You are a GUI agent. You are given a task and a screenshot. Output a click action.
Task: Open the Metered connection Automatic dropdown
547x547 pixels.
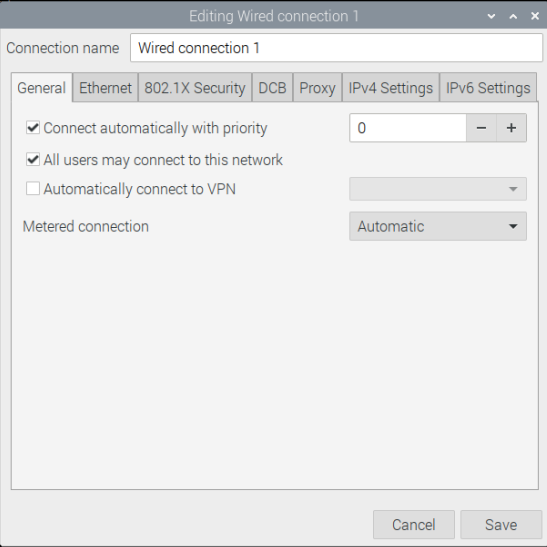pos(438,226)
